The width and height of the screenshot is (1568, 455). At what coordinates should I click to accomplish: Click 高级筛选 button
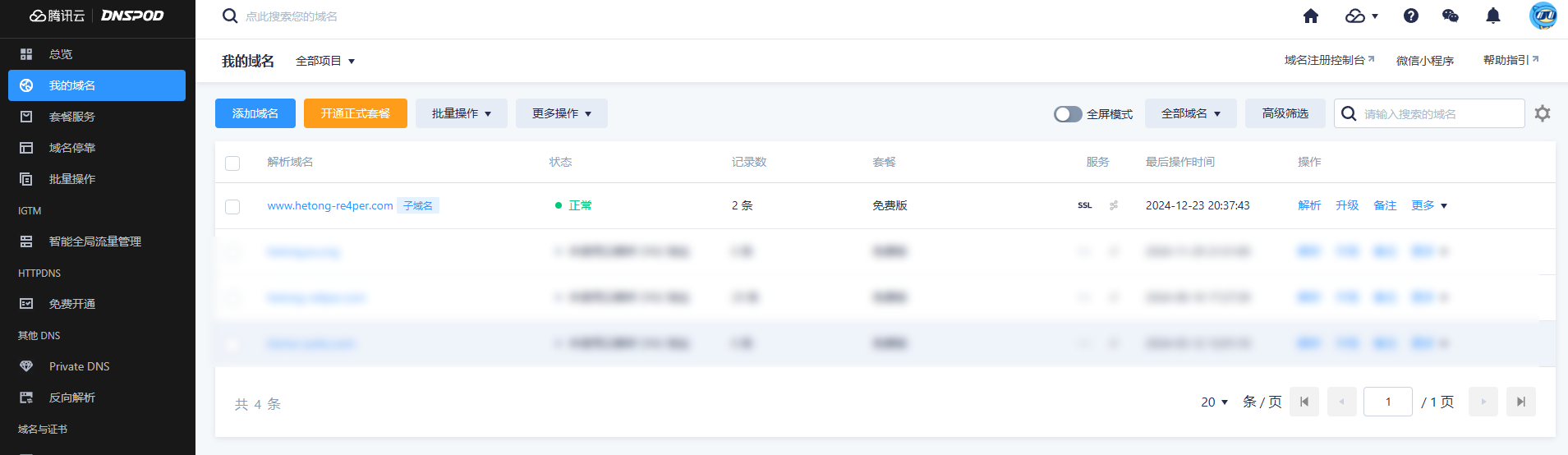[x=1285, y=113]
